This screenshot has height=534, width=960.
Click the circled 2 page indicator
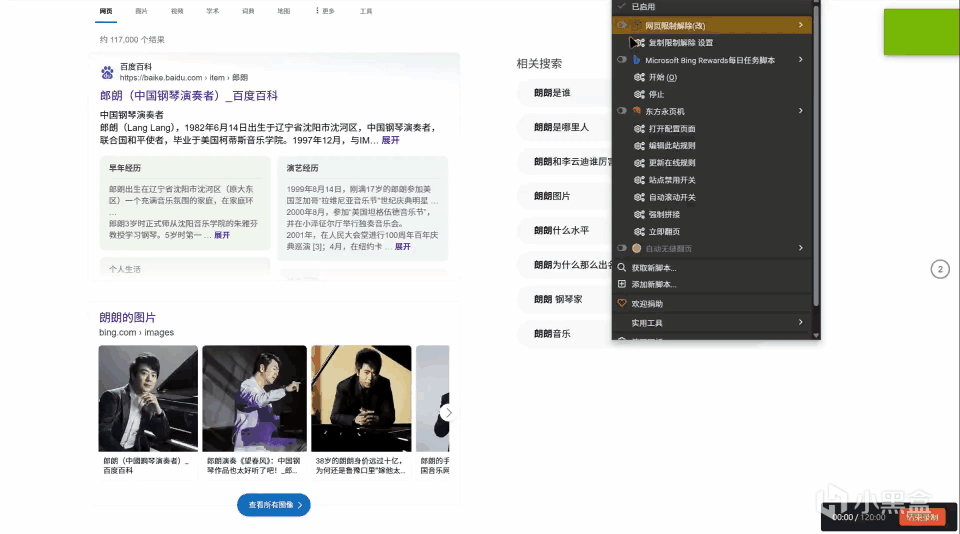tap(940, 269)
